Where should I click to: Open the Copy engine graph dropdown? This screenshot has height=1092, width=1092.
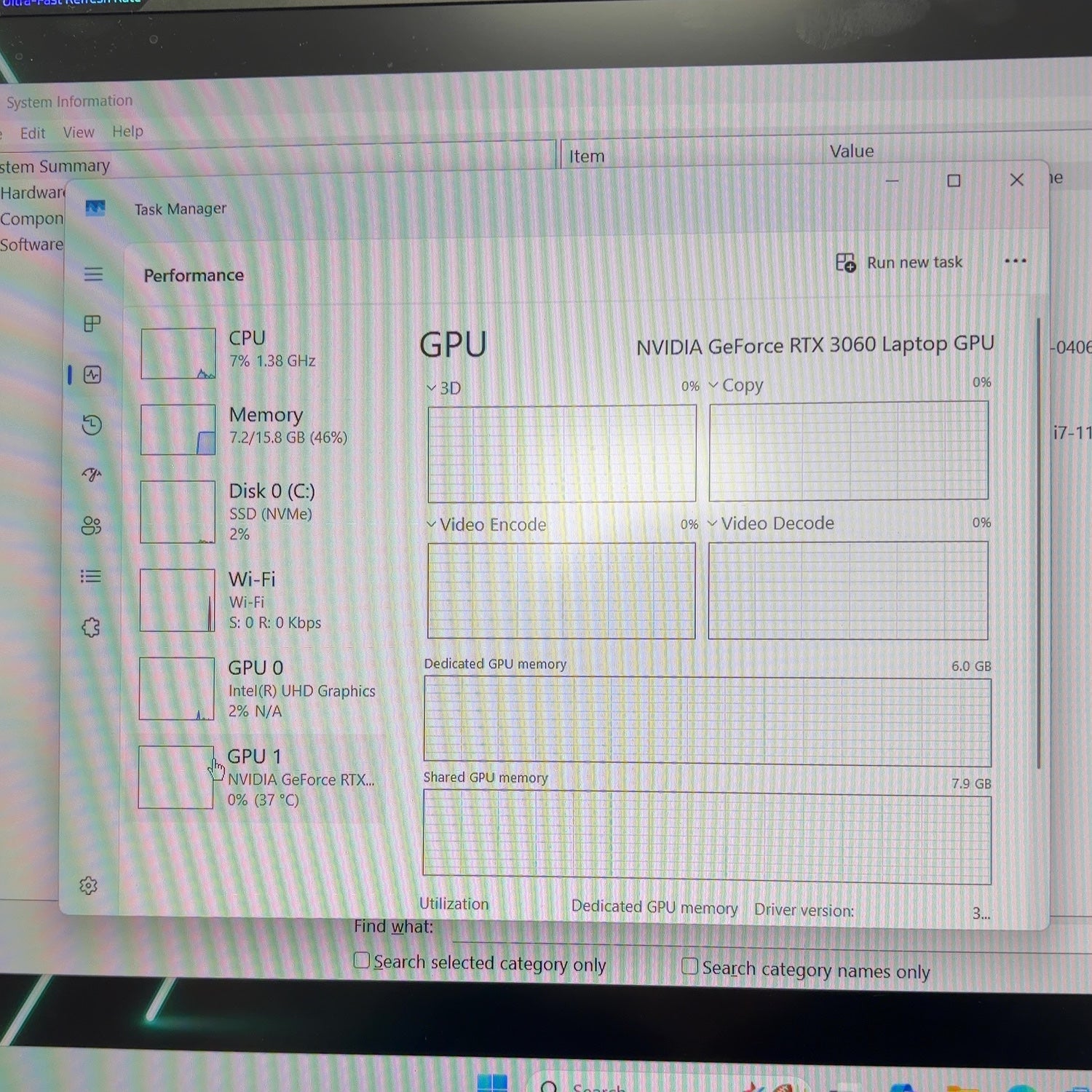[736, 385]
